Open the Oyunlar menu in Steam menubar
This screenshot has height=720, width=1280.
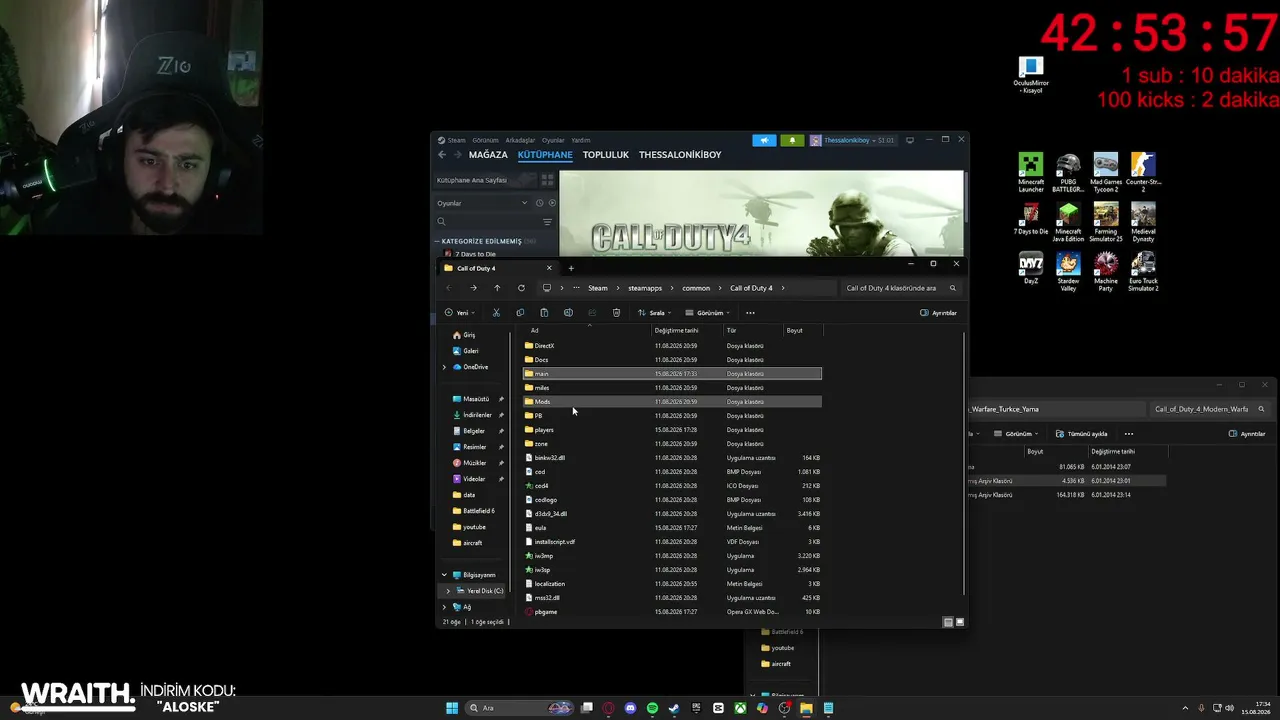(x=553, y=140)
